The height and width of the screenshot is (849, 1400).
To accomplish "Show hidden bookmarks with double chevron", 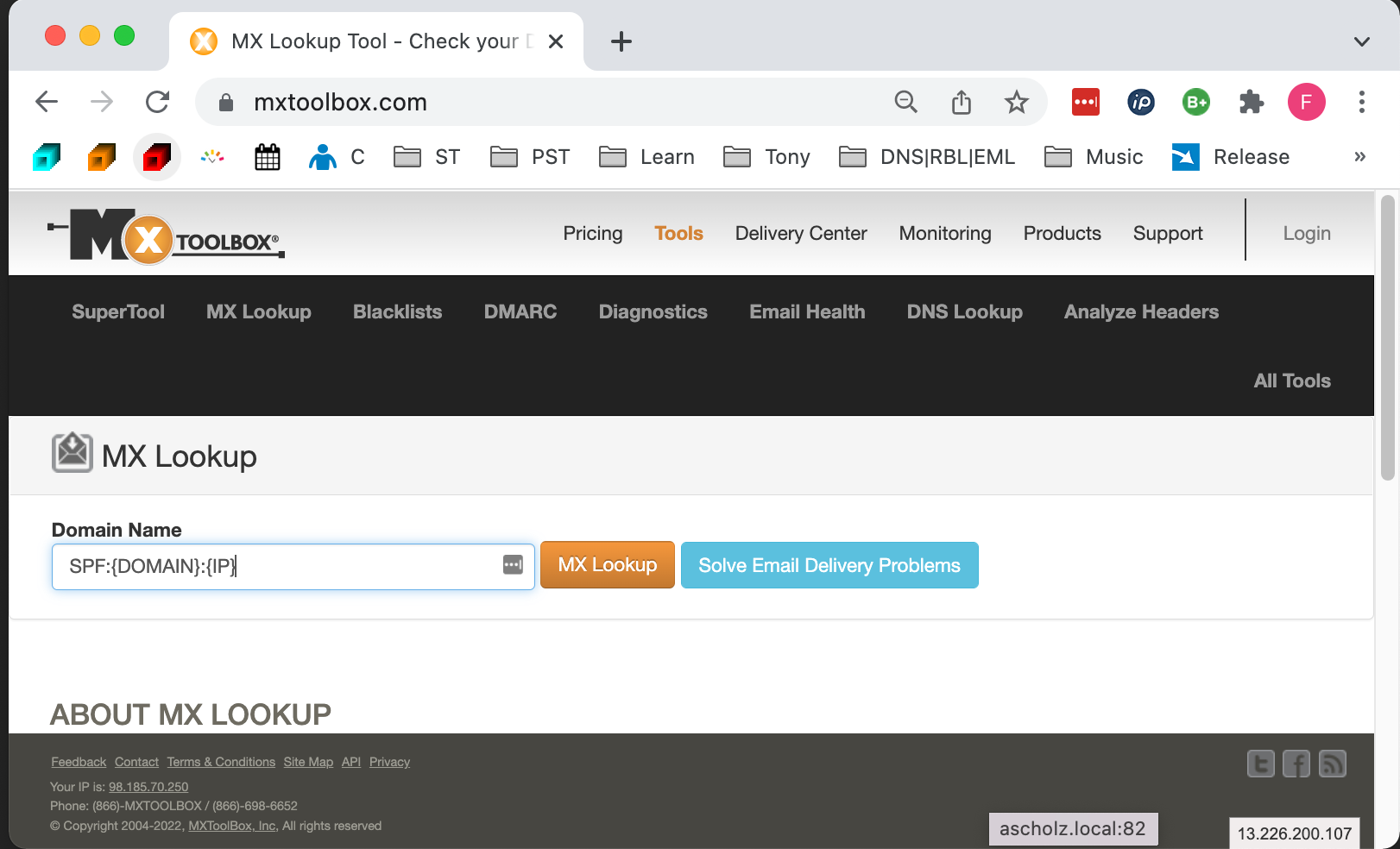I will coord(1359,157).
